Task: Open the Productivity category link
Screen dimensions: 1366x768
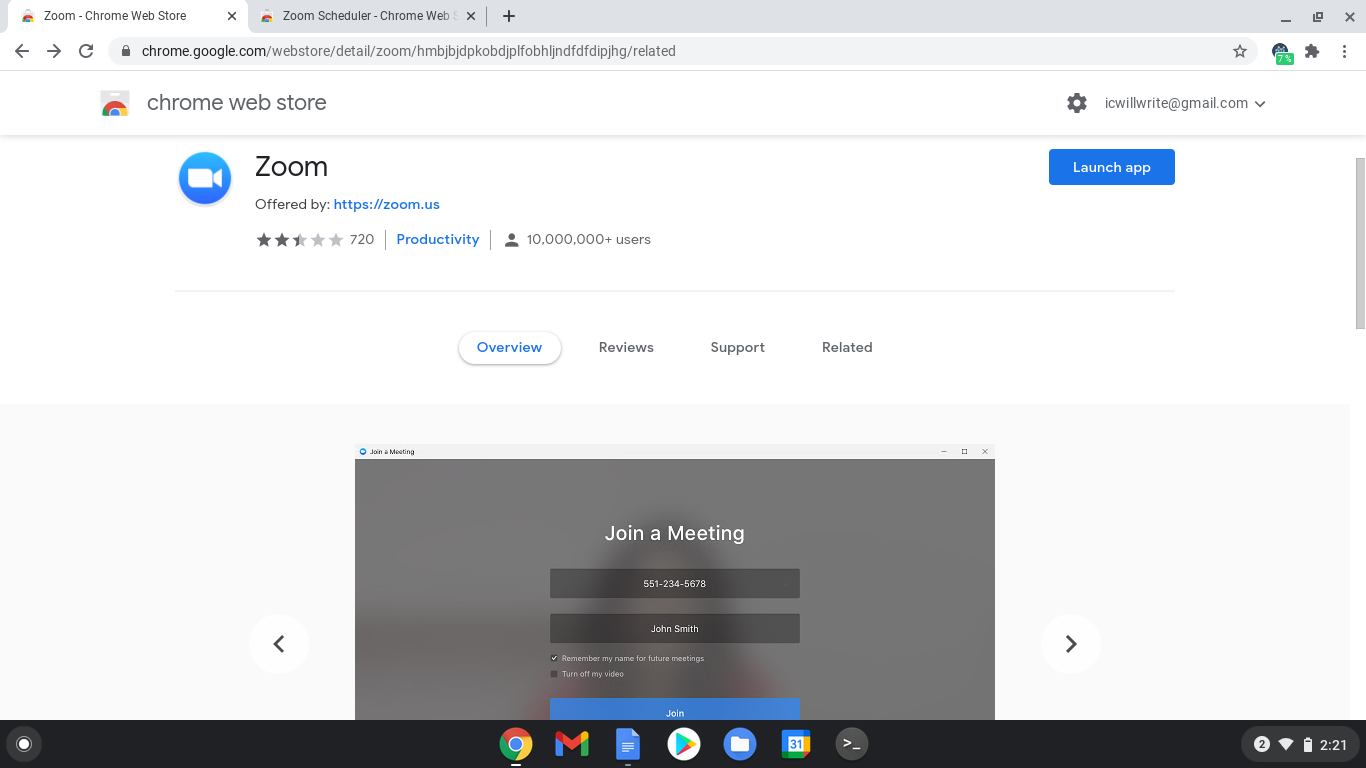Action: pyautogui.click(x=438, y=240)
